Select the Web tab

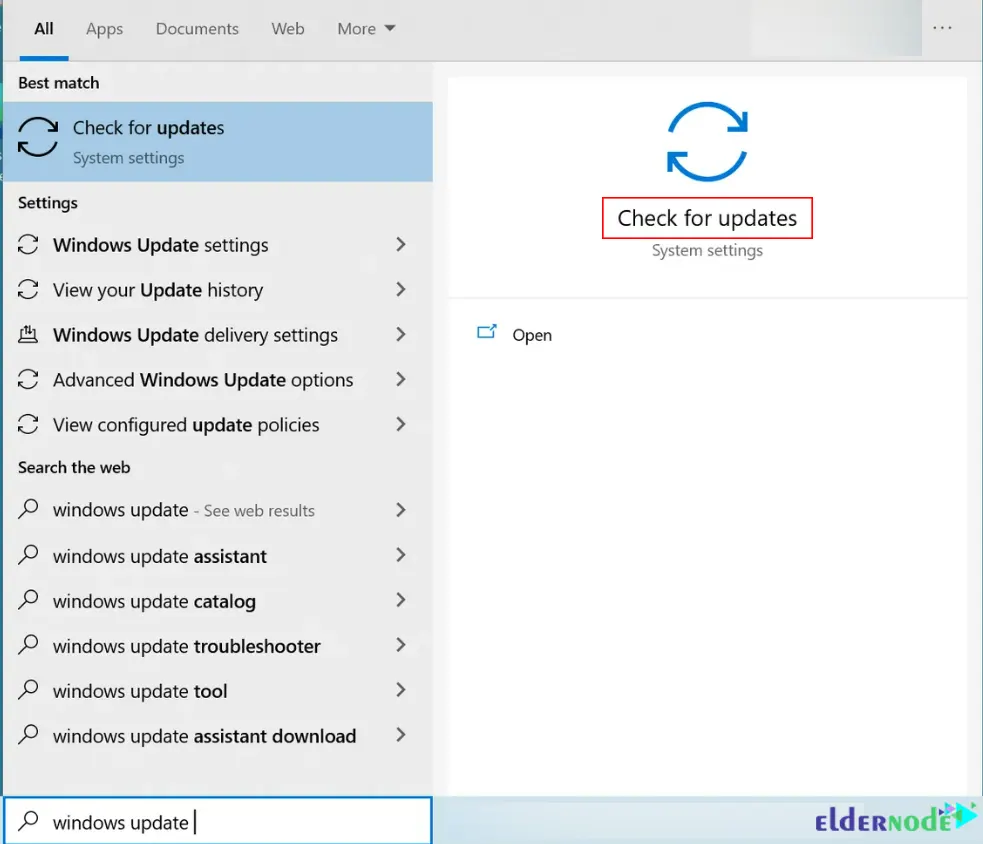pos(288,29)
